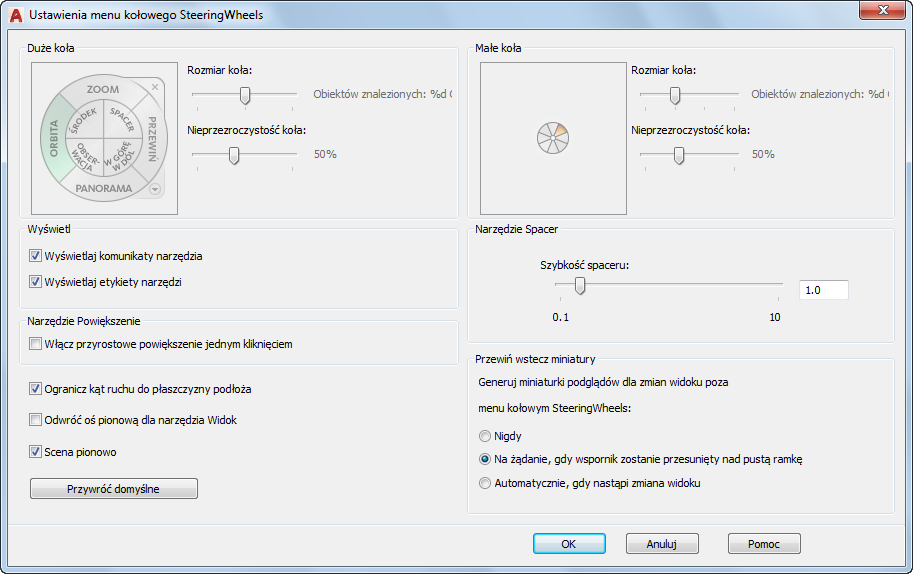Toggle the Scena pionowo checkbox
The width and height of the screenshot is (913, 574).
click(36, 452)
